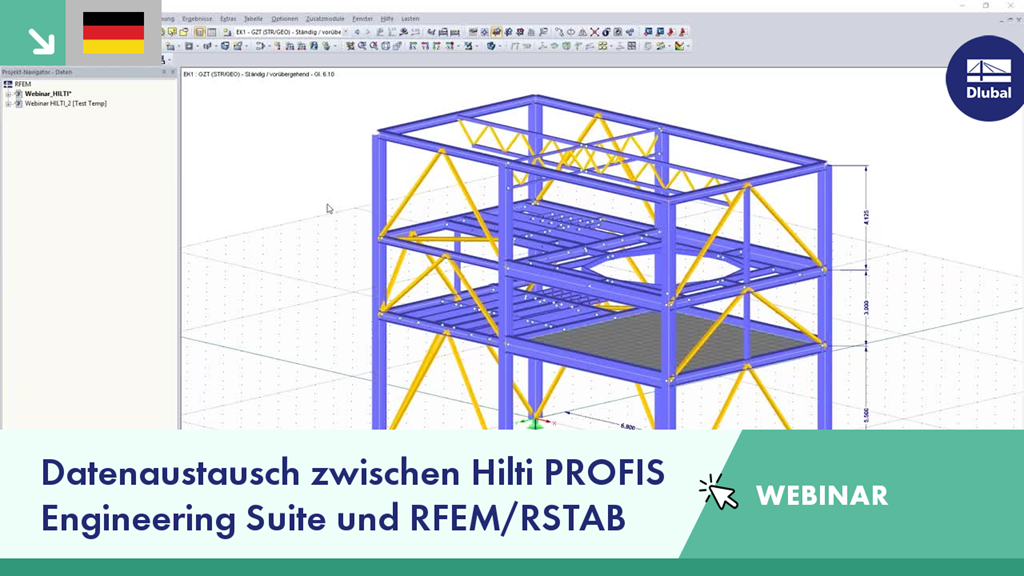Click the colored results chart icon
This screenshot has height=576, width=1024.
tap(679, 46)
